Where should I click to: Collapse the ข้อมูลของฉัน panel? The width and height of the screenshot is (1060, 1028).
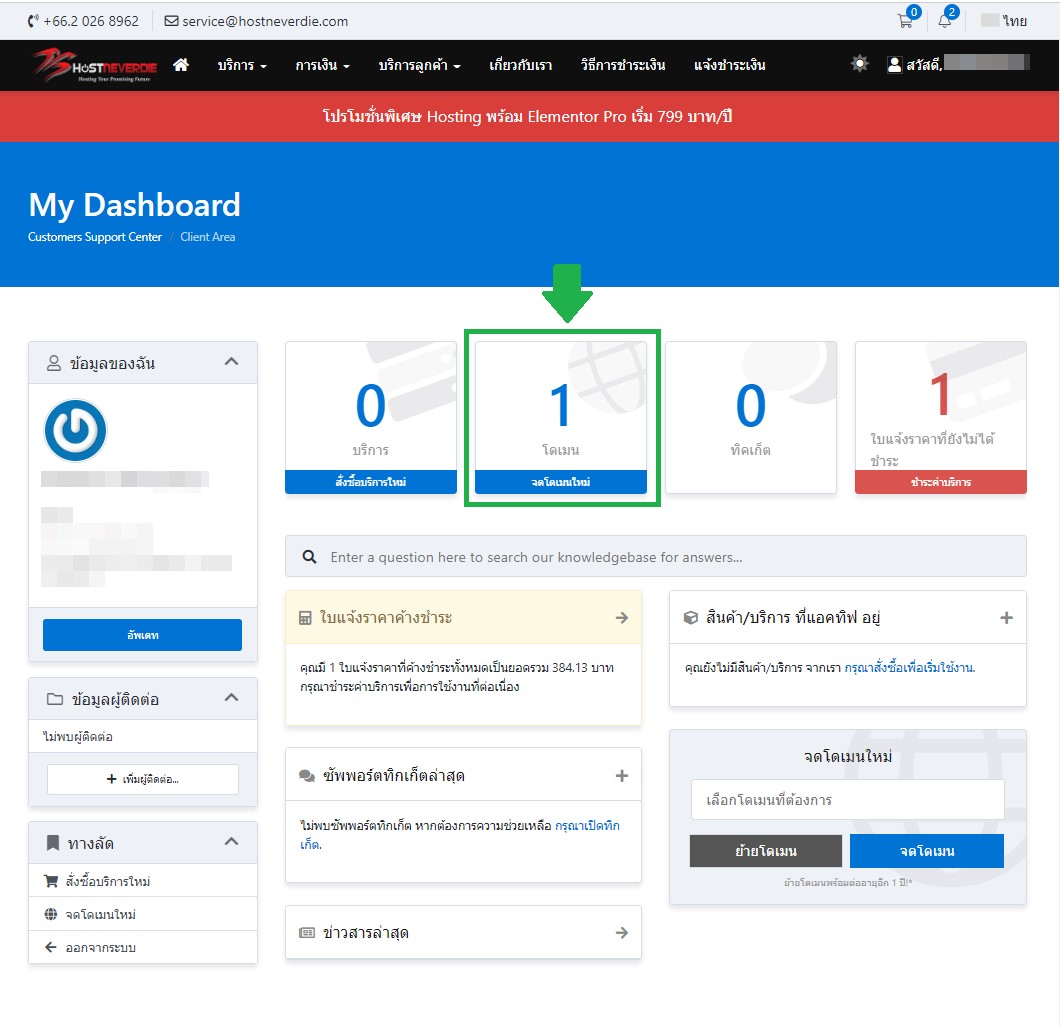pyautogui.click(x=231, y=362)
